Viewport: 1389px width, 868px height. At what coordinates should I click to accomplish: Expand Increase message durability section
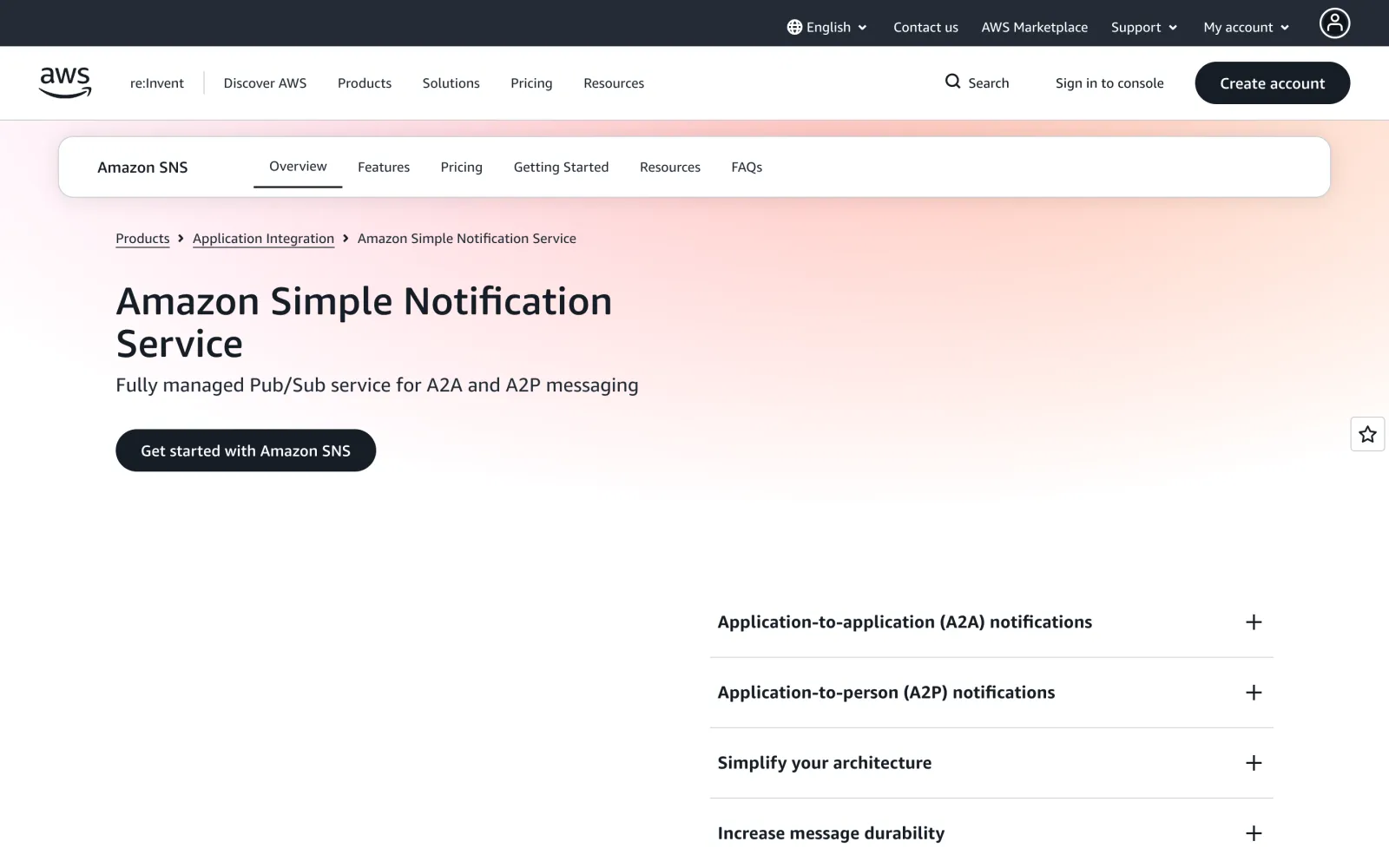(x=991, y=833)
